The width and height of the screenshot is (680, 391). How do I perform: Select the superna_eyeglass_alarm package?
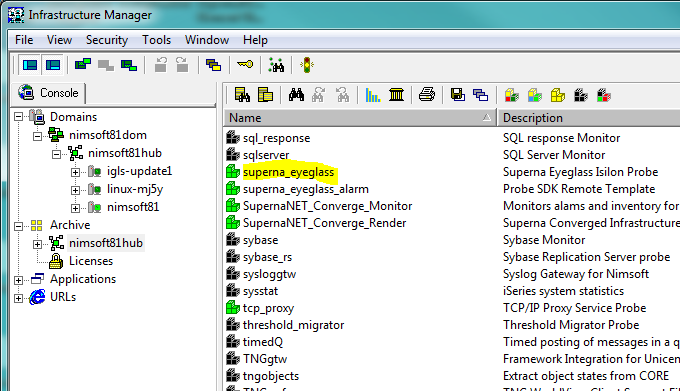306,189
